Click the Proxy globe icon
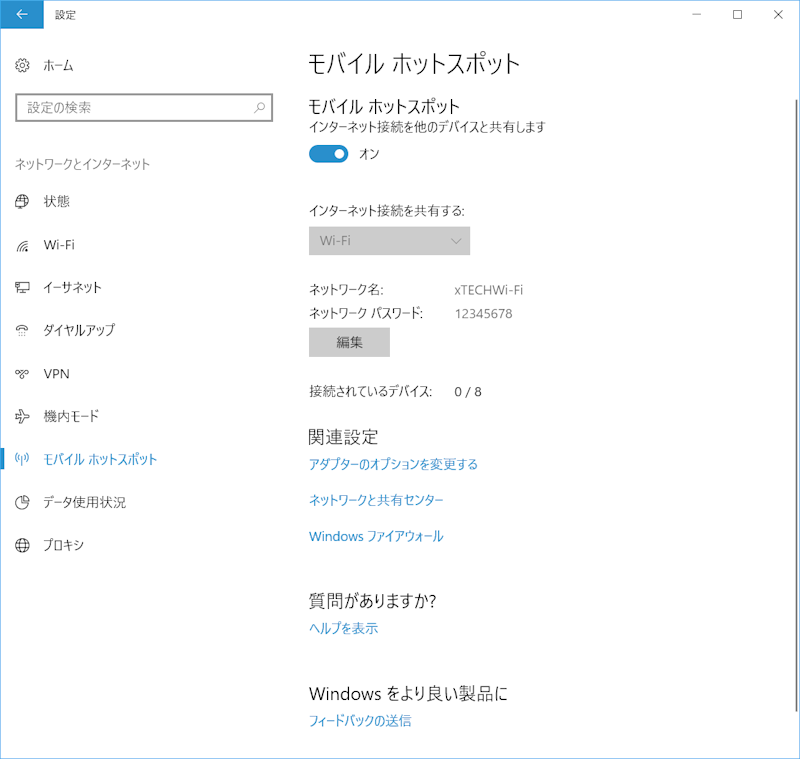 23,545
